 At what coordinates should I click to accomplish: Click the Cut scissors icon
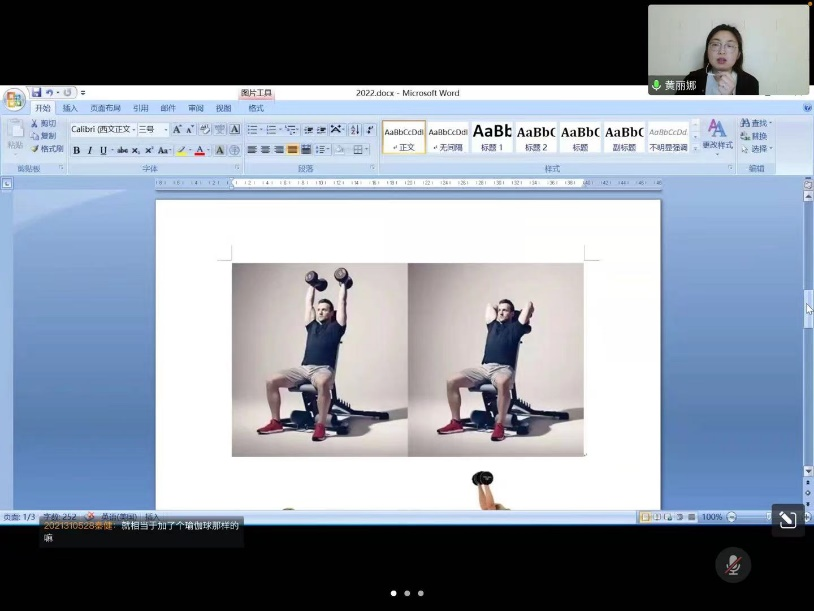tap(43, 123)
